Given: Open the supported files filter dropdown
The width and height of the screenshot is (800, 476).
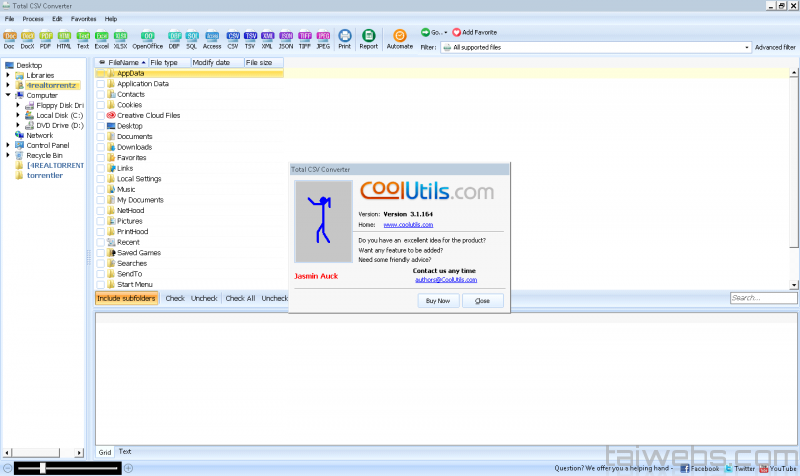Looking at the screenshot, I should click(x=746, y=47).
